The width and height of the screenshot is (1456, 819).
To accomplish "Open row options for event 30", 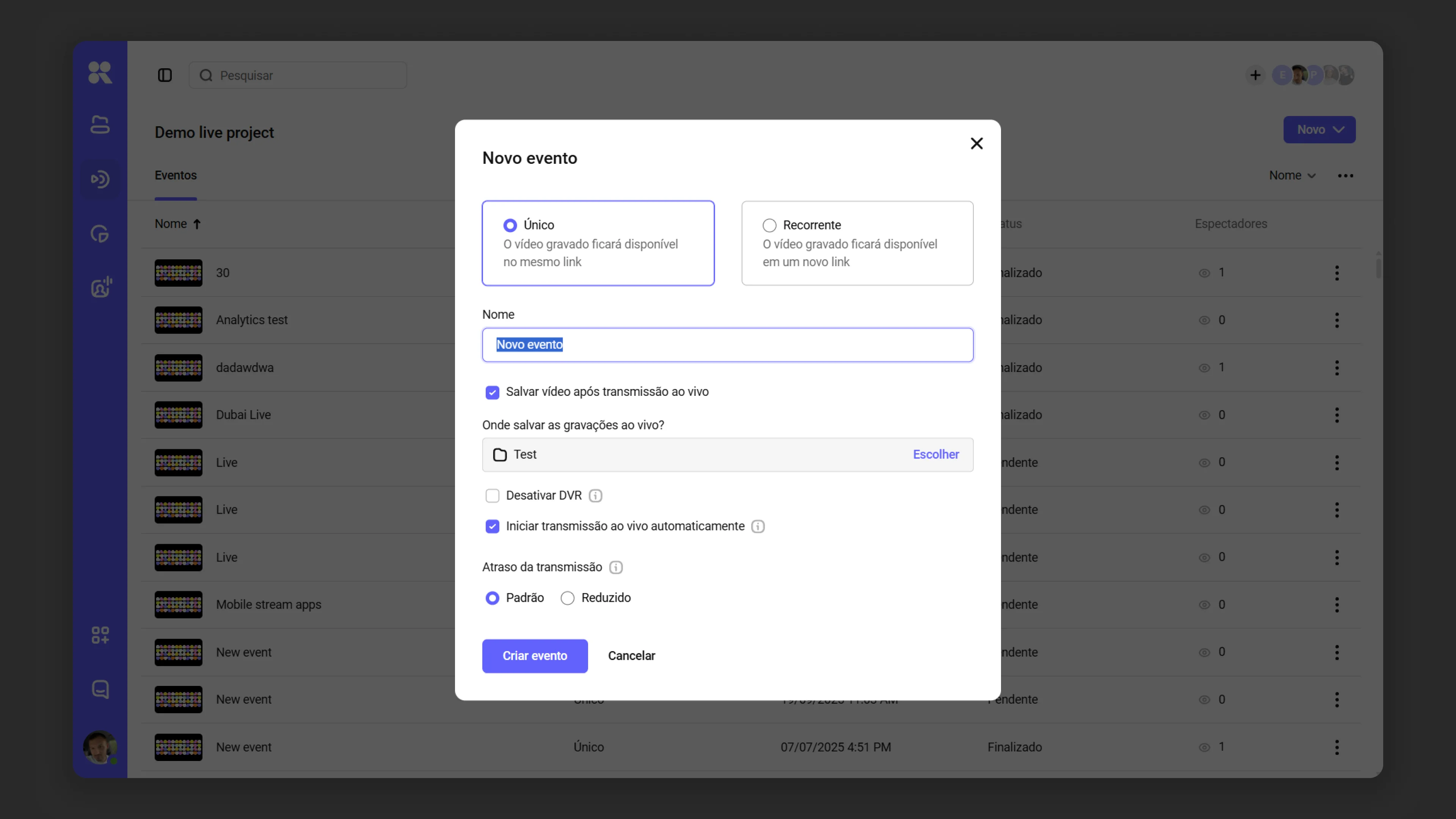I will tap(1337, 273).
